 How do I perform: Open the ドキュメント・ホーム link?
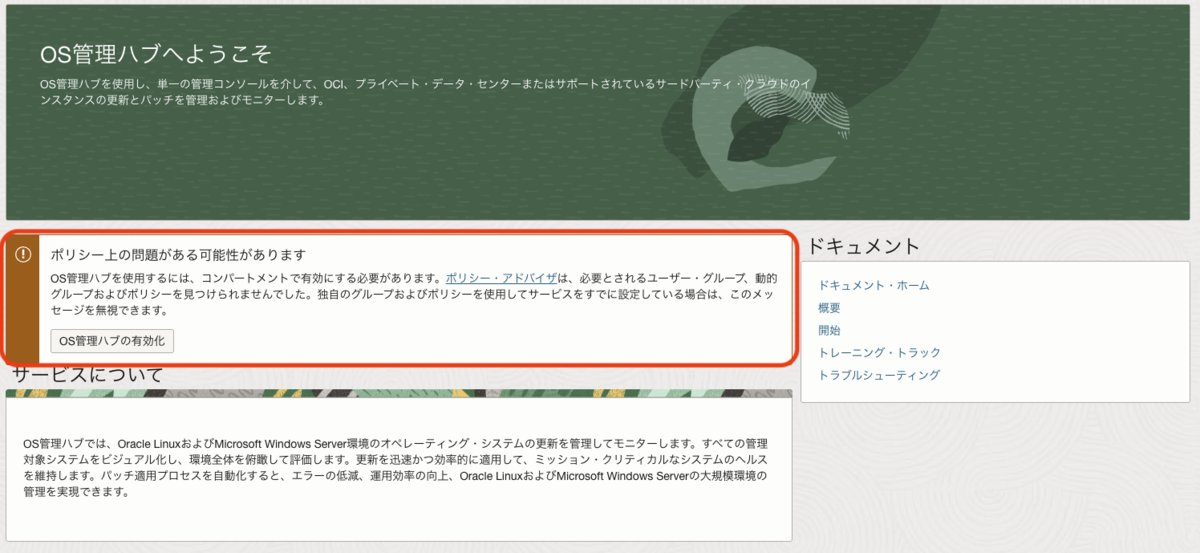pos(873,286)
